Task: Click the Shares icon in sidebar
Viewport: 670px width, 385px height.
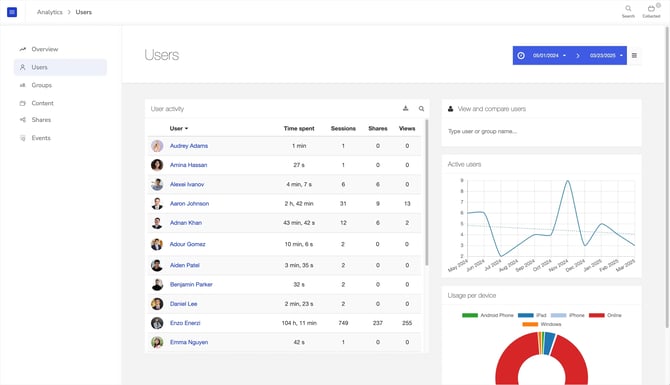Action: 23,120
